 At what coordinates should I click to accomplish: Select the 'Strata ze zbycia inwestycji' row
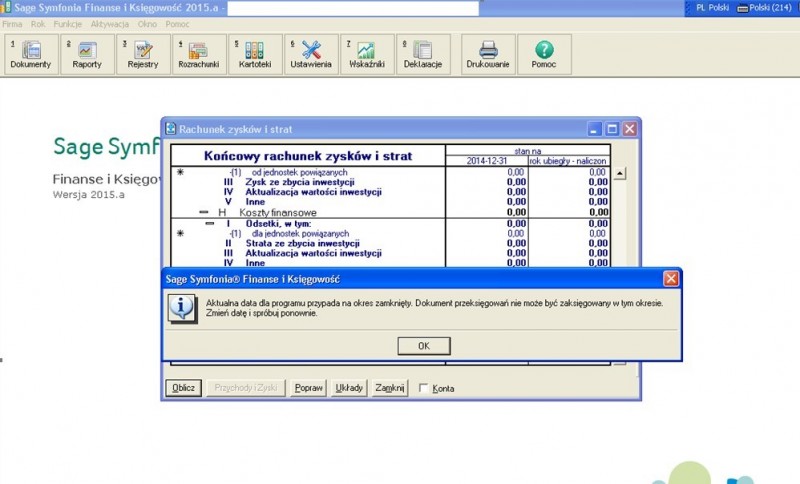[390, 243]
